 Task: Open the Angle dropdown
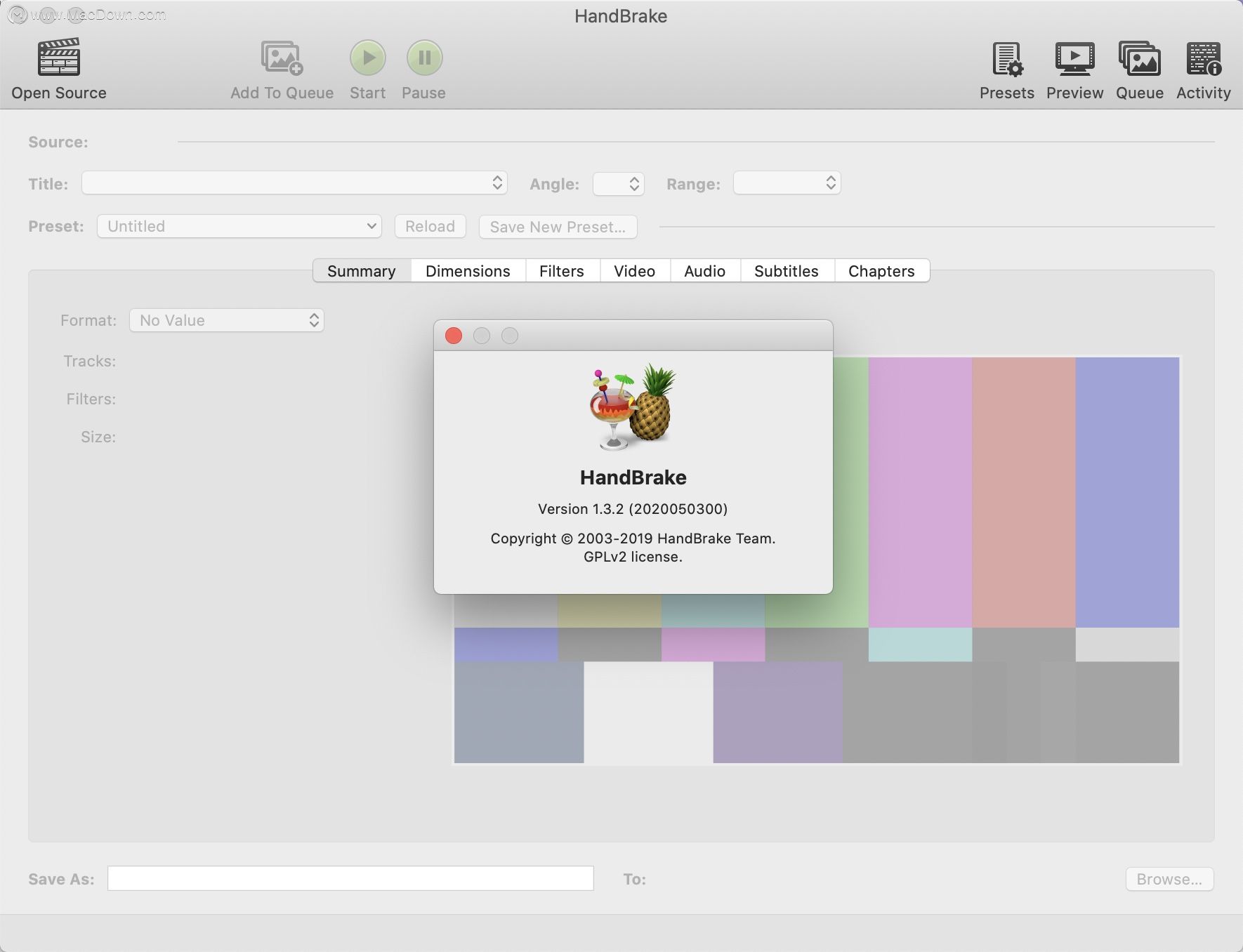point(619,183)
